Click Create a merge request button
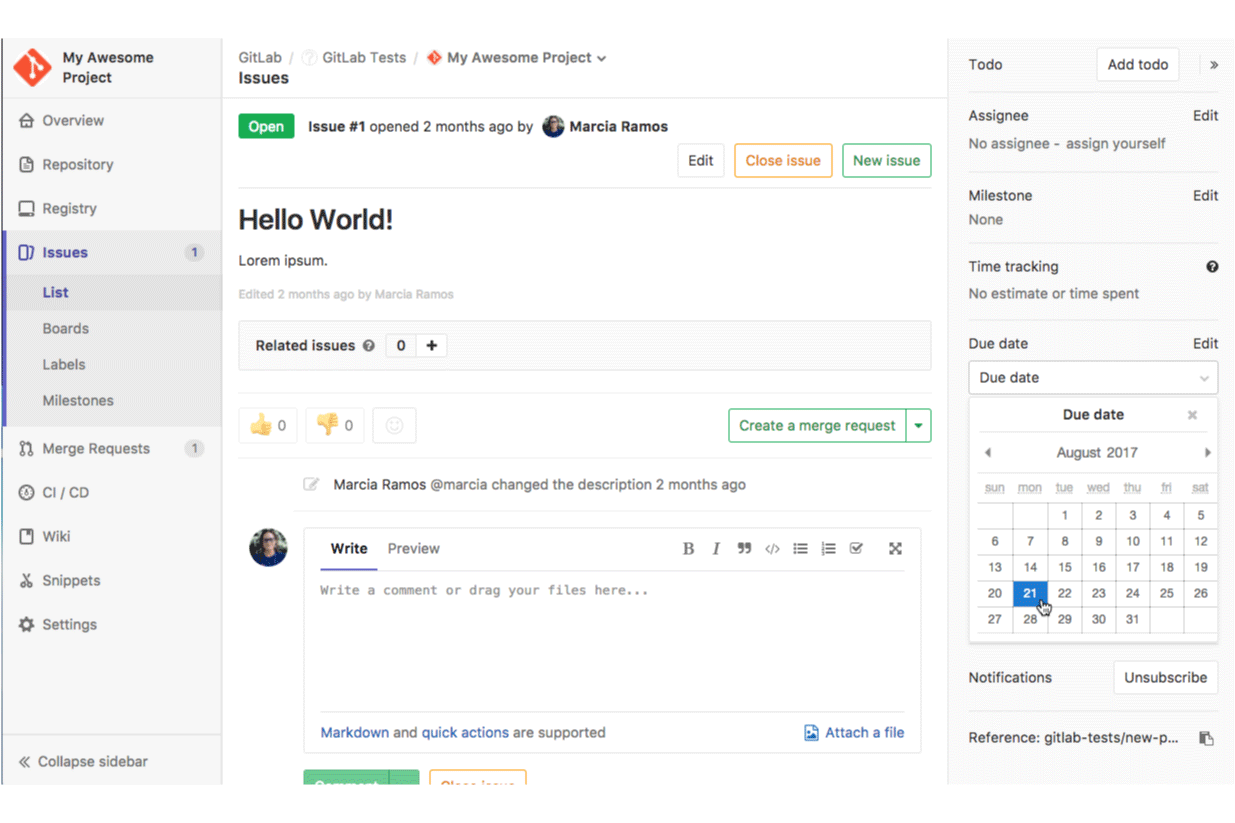Screen dimensions: 1235x823 point(817,425)
